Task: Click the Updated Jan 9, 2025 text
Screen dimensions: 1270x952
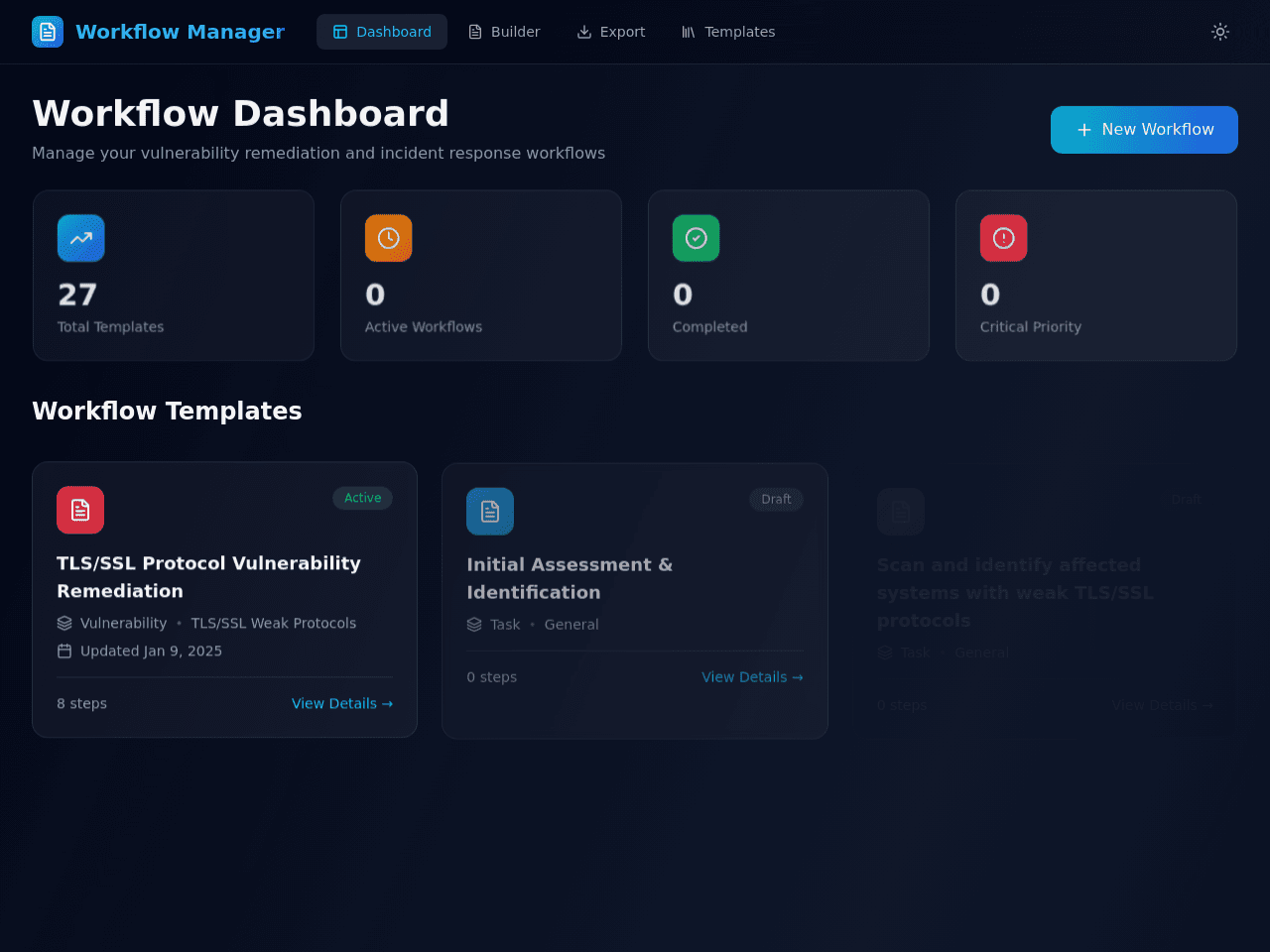Action: click(x=151, y=651)
